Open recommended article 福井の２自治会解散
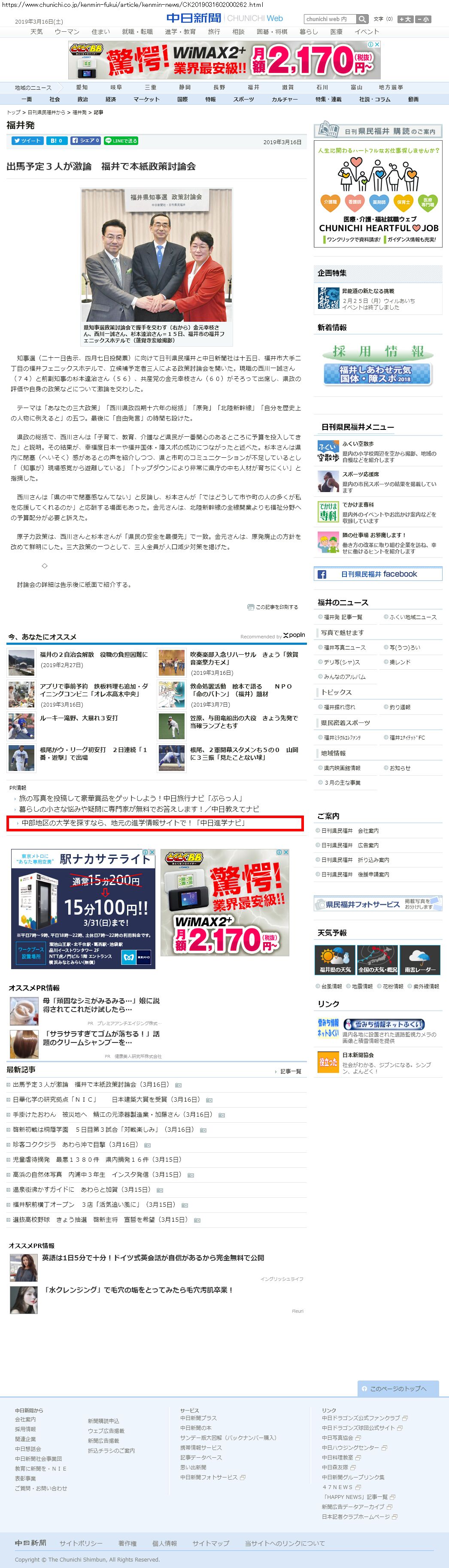449x1568 pixels. tap(94, 654)
